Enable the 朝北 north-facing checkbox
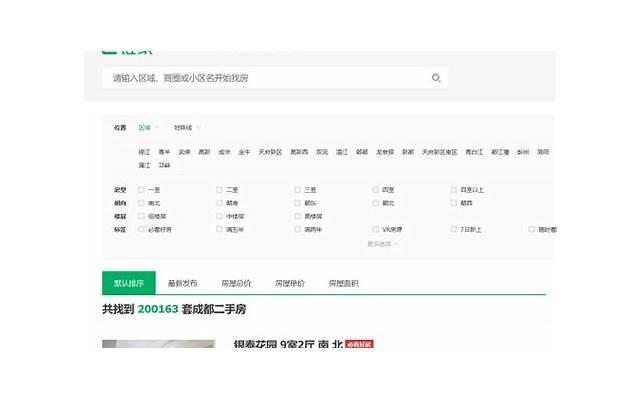 click(376, 203)
